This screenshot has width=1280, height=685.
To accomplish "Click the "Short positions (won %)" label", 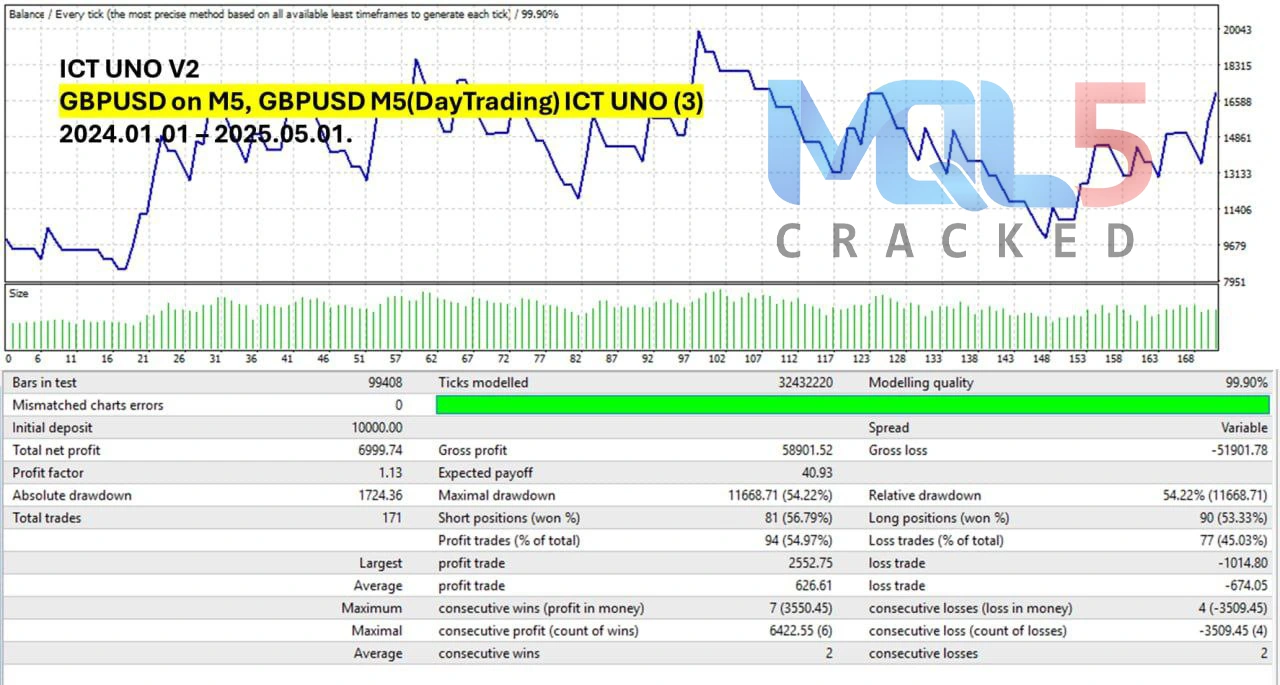I will tap(509, 518).
